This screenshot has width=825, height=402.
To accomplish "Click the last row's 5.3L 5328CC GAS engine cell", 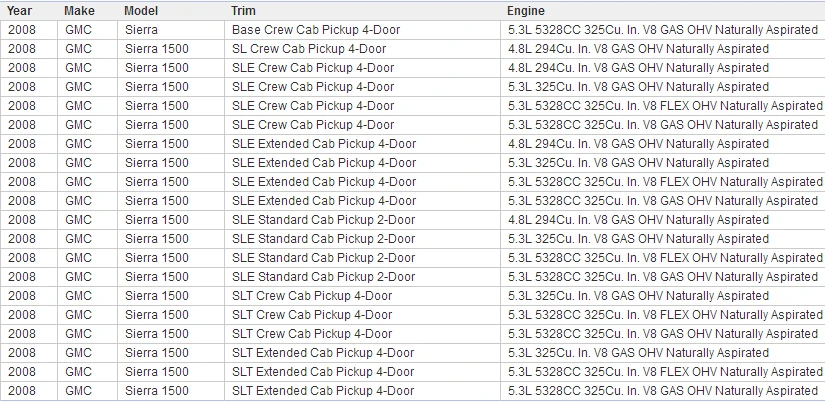I will point(663,390).
